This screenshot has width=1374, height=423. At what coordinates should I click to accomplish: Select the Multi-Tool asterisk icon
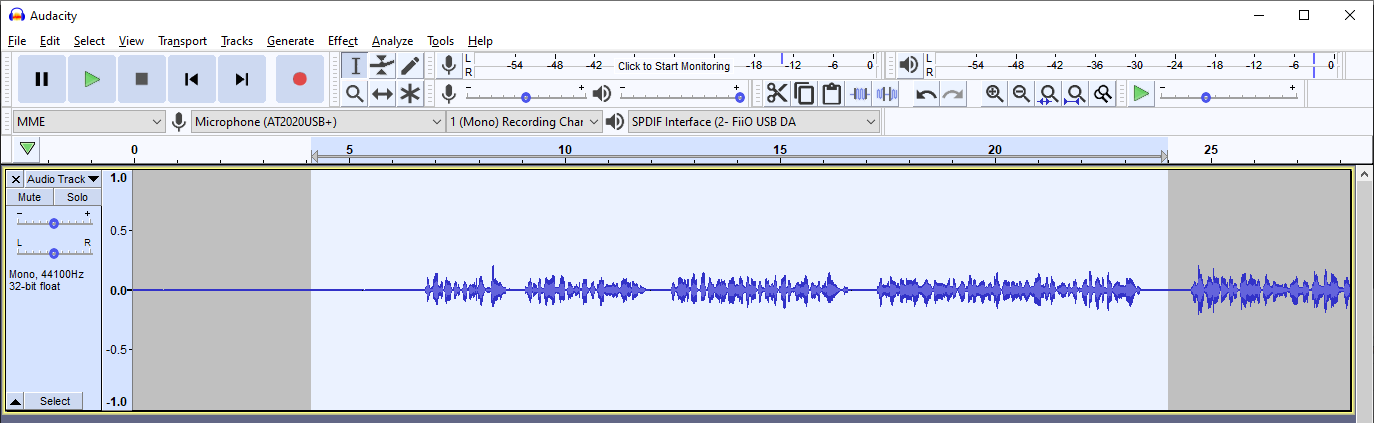tap(410, 94)
